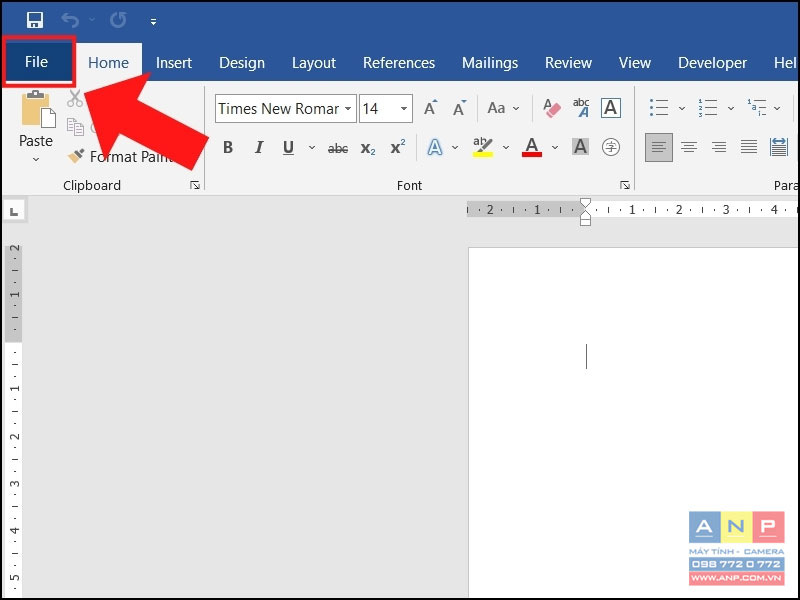Image resolution: width=800 pixels, height=600 pixels.
Task: Open the Review tab
Action: tap(568, 63)
